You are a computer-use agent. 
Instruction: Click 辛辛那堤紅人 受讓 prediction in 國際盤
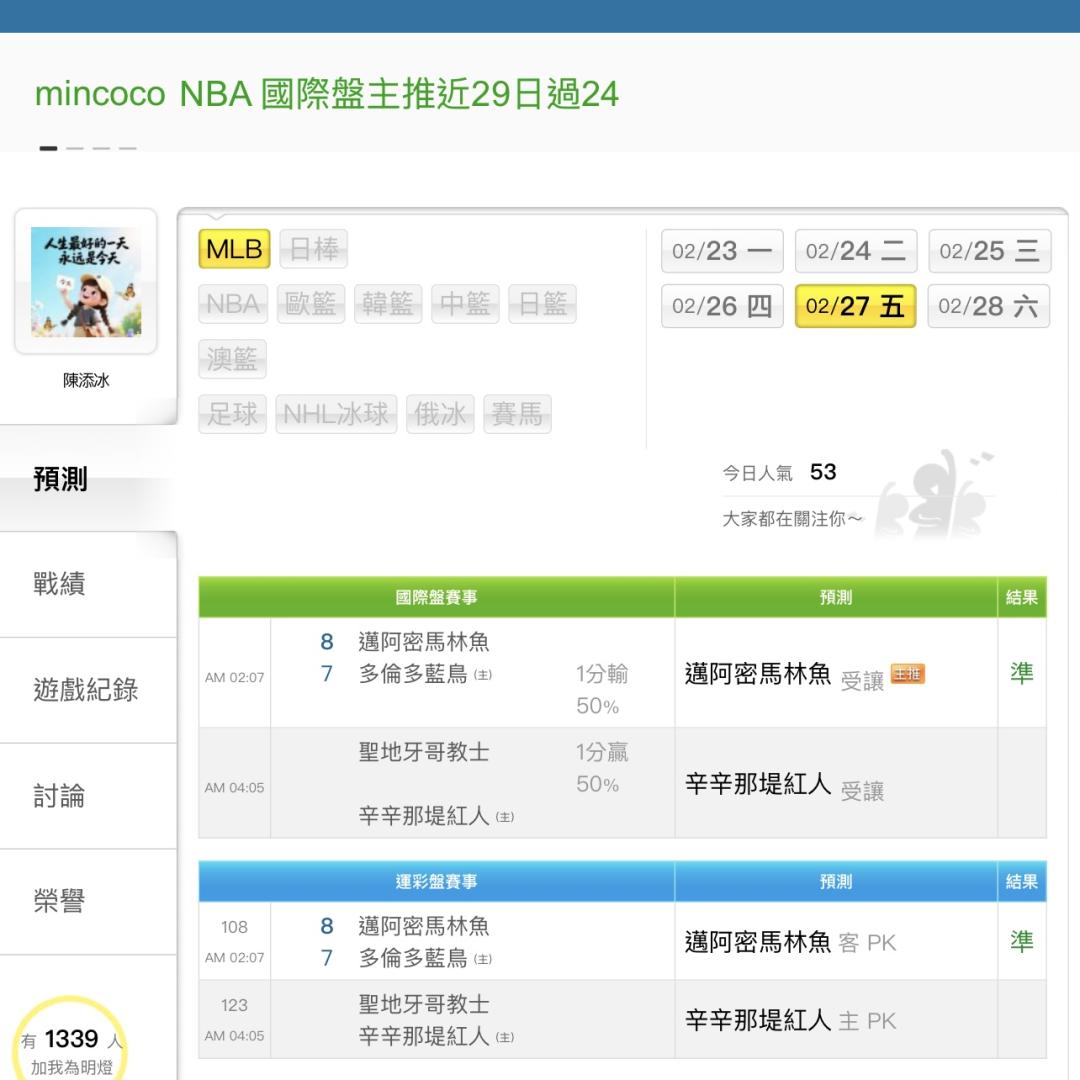[x=784, y=786]
